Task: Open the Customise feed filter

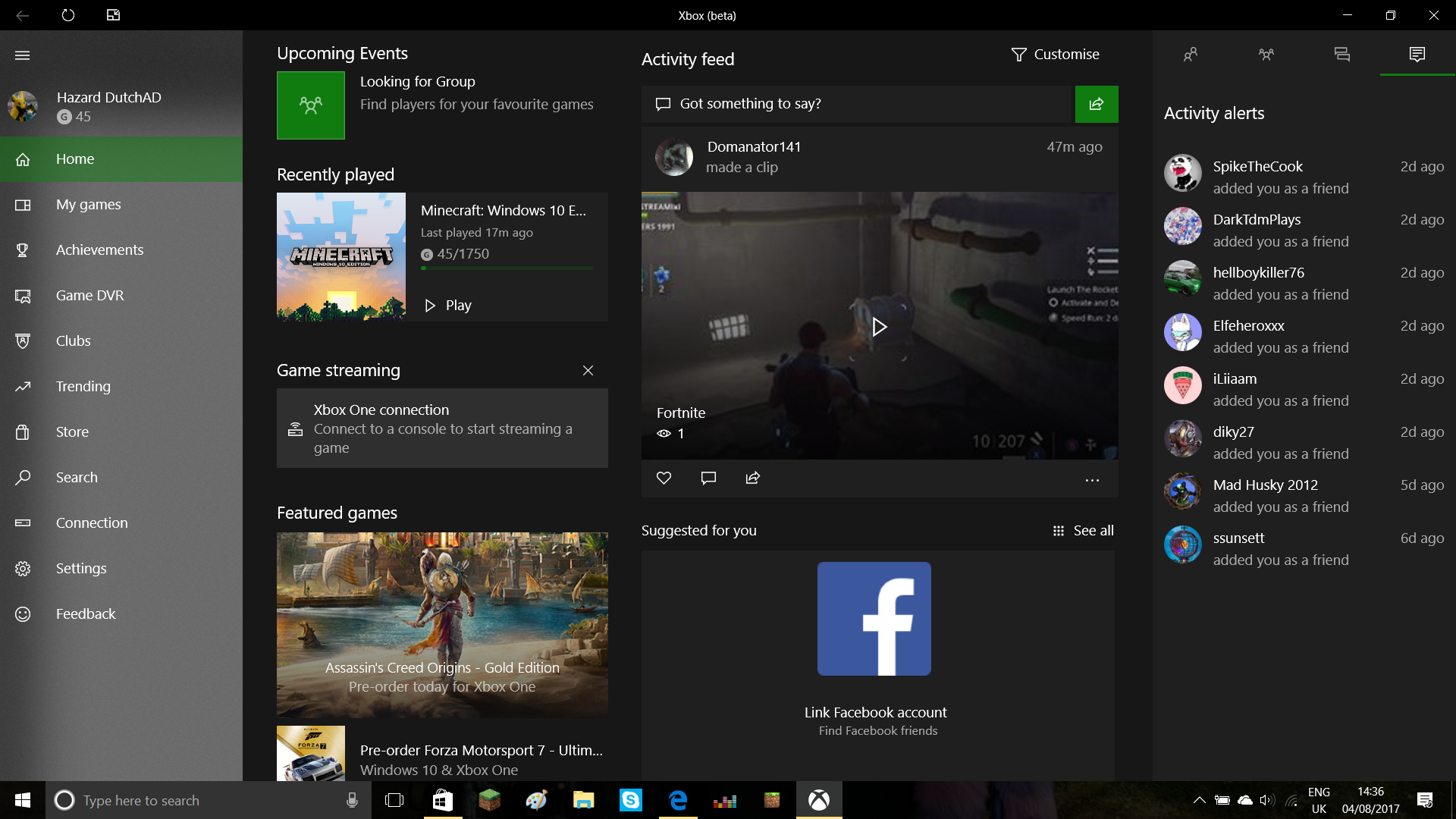Action: coord(1056,55)
